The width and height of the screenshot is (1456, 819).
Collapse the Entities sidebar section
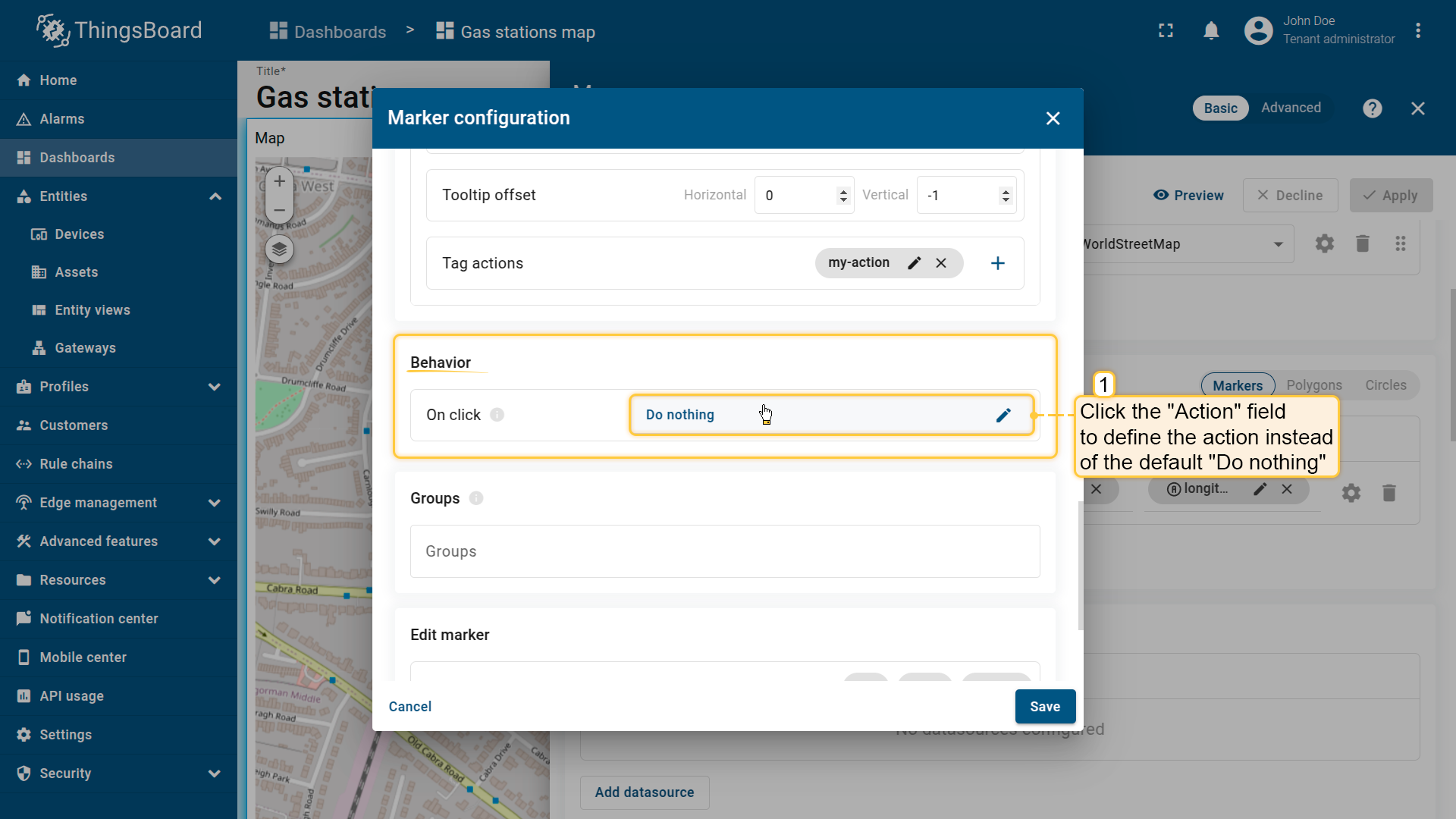pyautogui.click(x=215, y=196)
